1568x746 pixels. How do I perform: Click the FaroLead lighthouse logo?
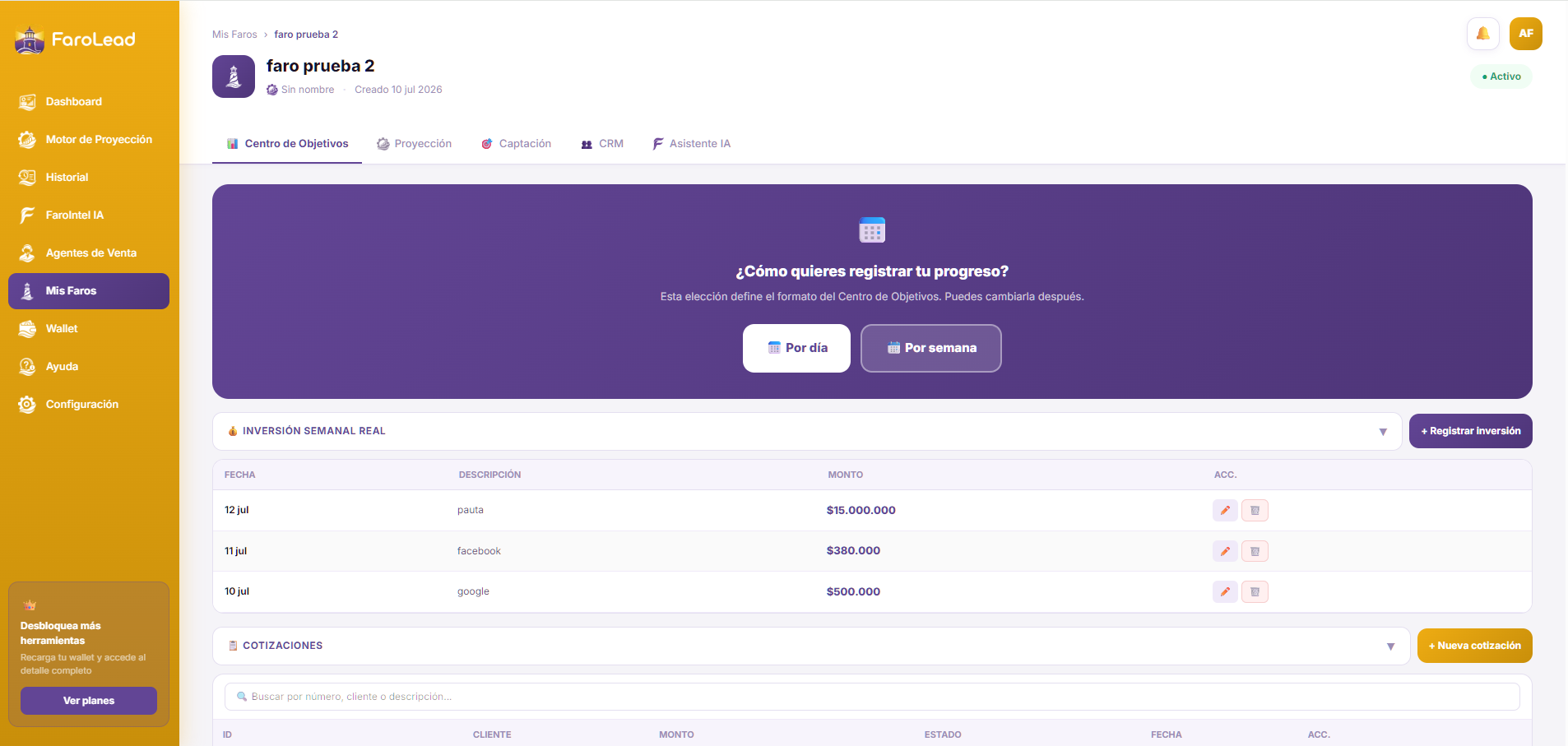tap(30, 39)
